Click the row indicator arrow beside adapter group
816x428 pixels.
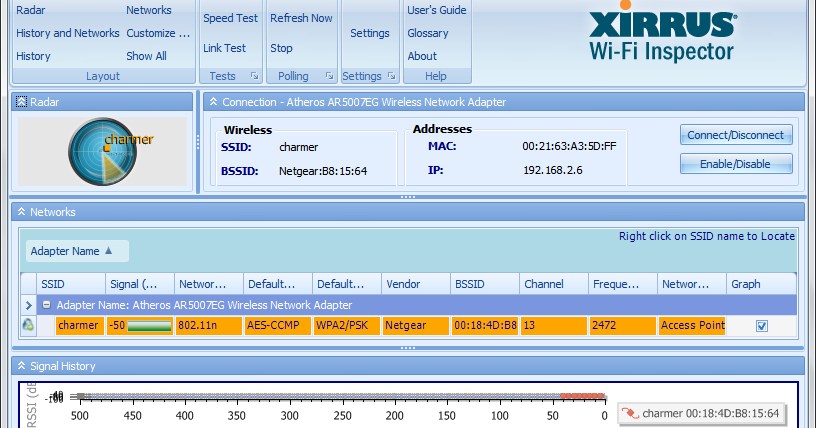tap(29, 306)
